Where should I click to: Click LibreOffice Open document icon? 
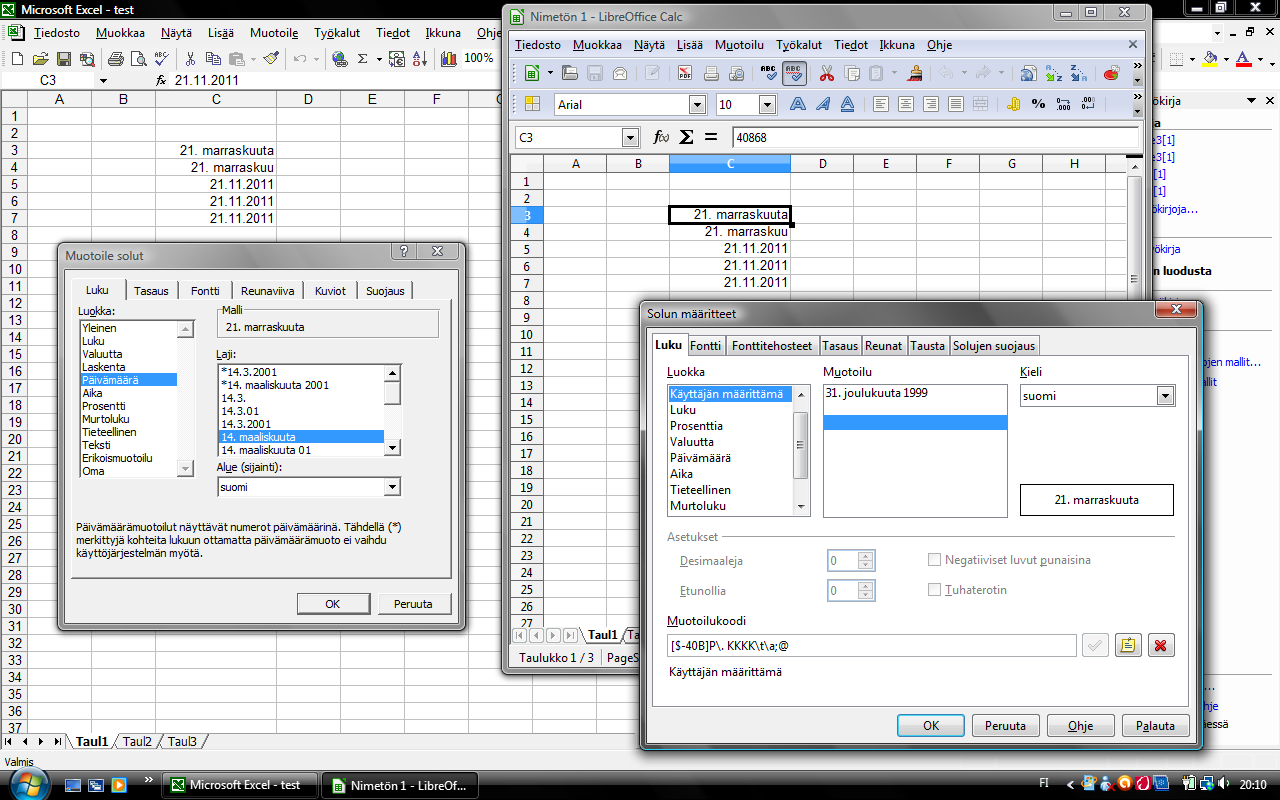pos(570,73)
